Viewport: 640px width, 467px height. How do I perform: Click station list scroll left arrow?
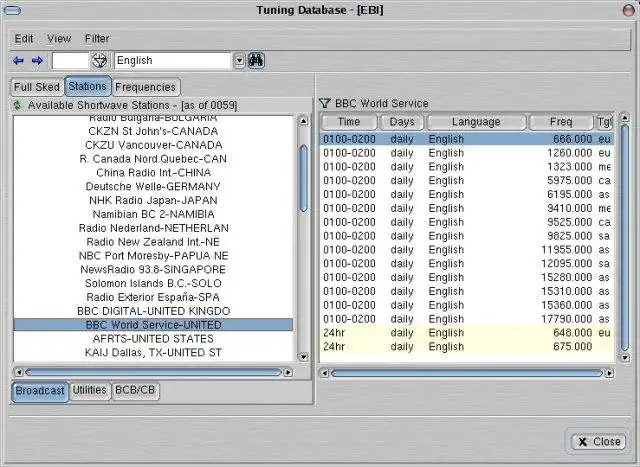pyautogui.click(x=19, y=372)
